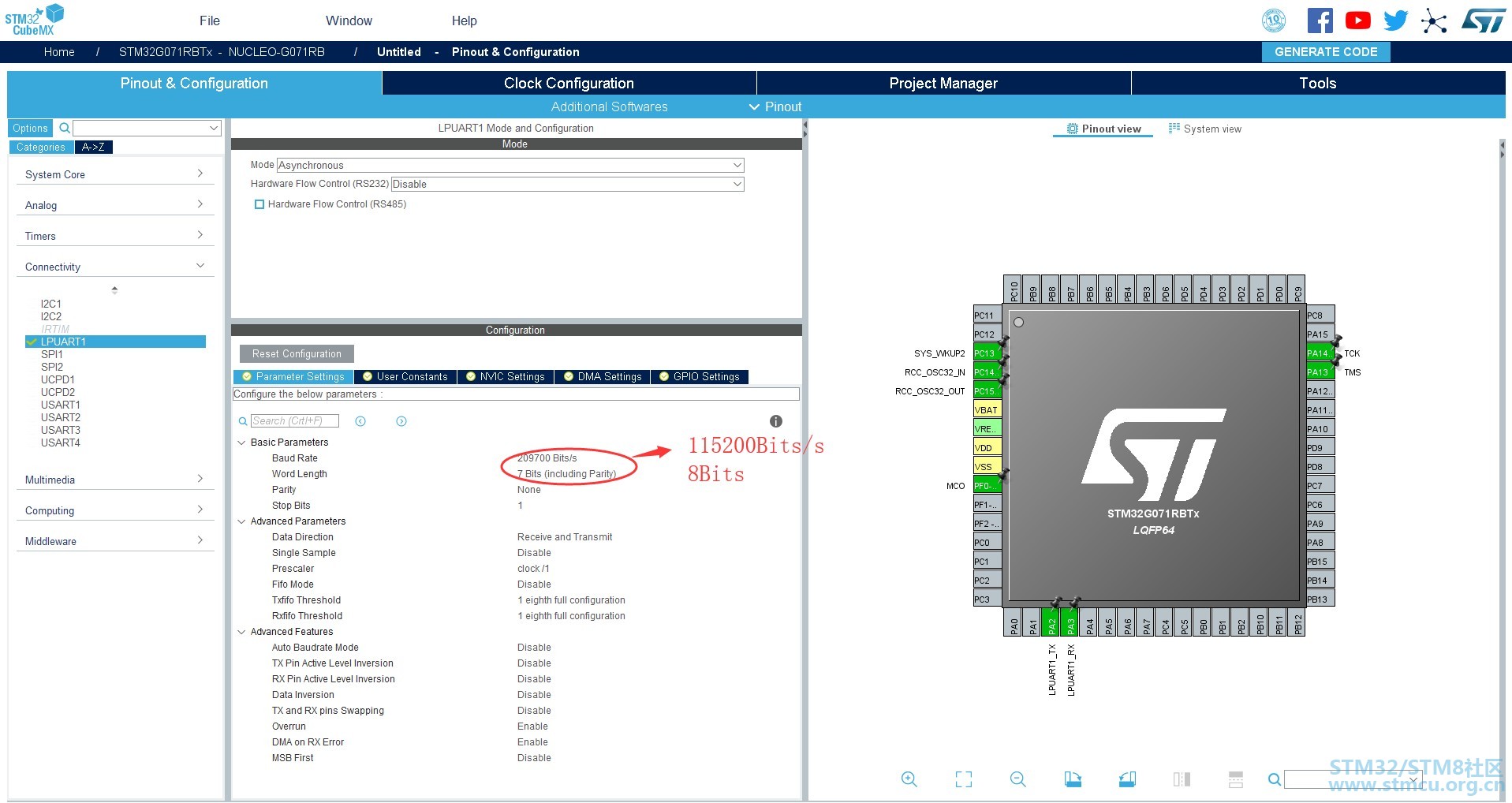Expand the Middleware category
This screenshot has width=1512, height=803.
pos(114,541)
